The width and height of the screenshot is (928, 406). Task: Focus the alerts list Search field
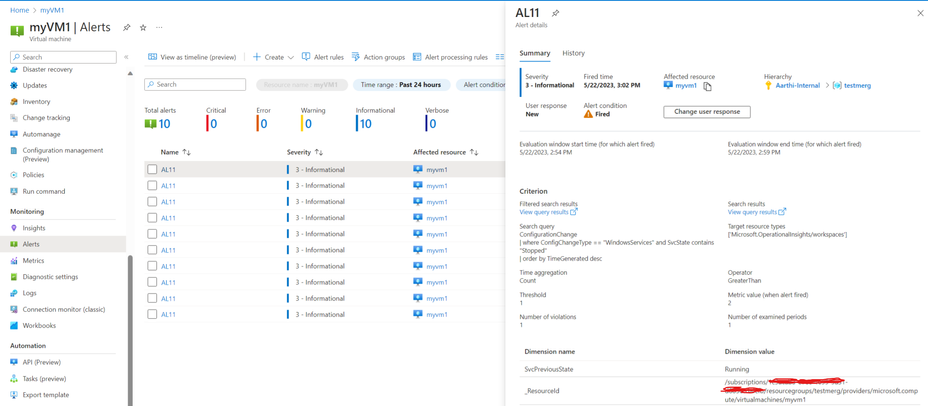pos(195,85)
